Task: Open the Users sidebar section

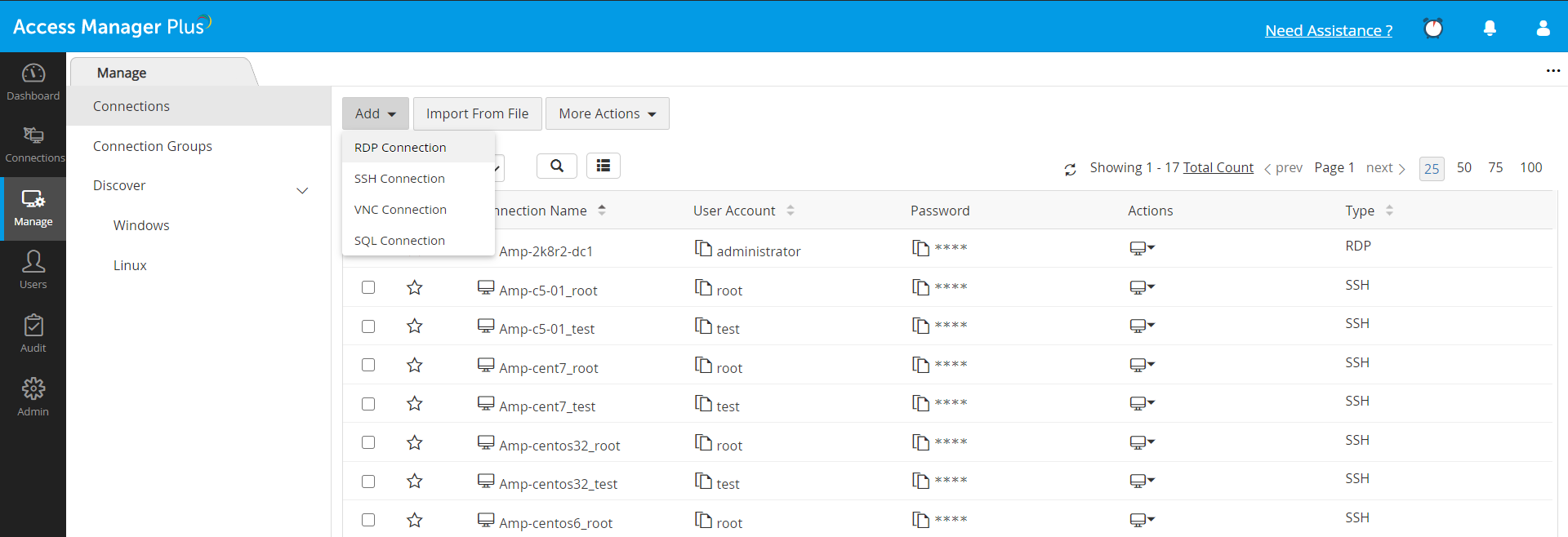Action: tap(33, 271)
